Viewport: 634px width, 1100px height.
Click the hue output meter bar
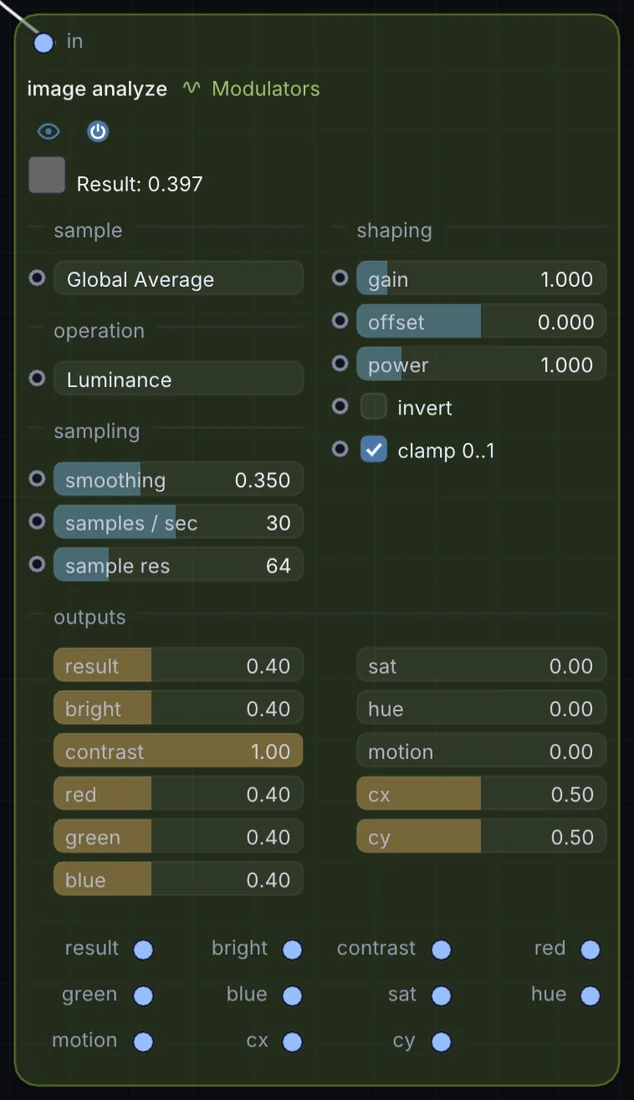[481, 708]
